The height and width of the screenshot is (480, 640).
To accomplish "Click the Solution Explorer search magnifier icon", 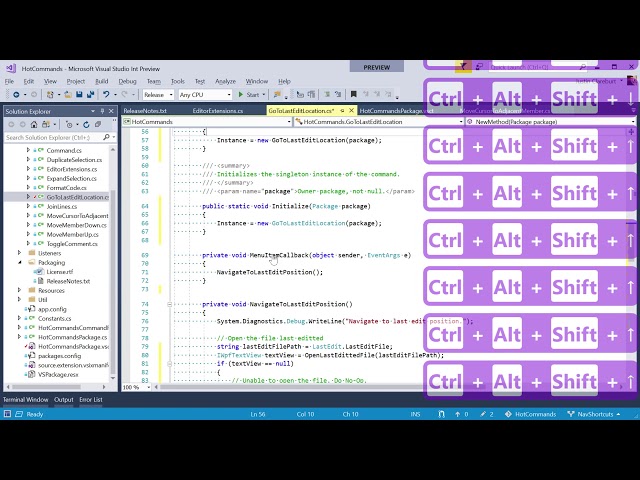I will pos(106,138).
